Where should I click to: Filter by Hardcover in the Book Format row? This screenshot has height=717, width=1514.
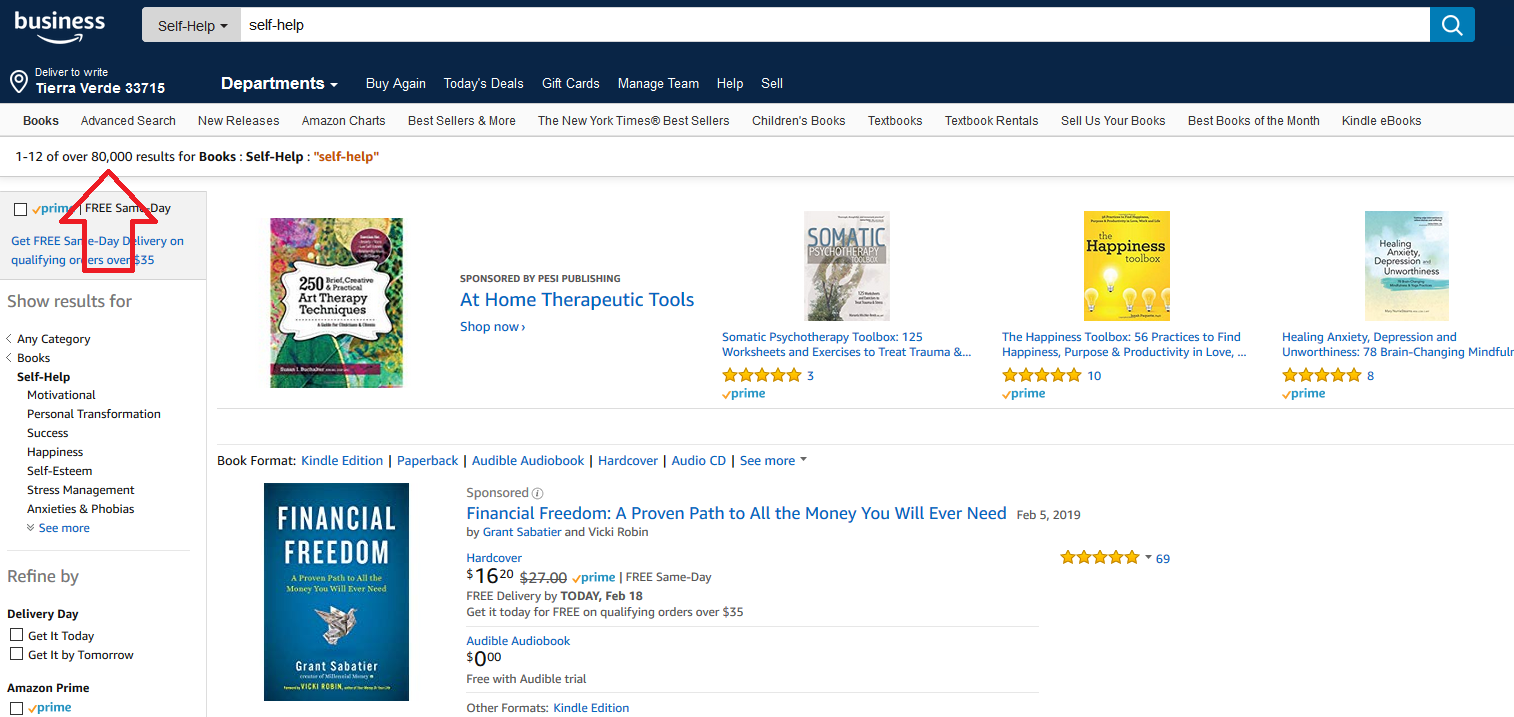point(628,461)
